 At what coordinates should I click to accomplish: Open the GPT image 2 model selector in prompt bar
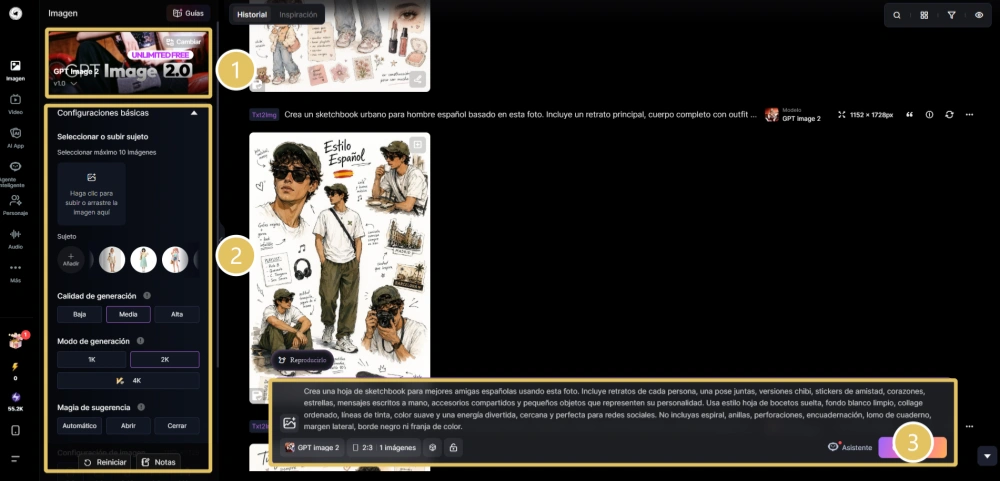click(x=312, y=448)
